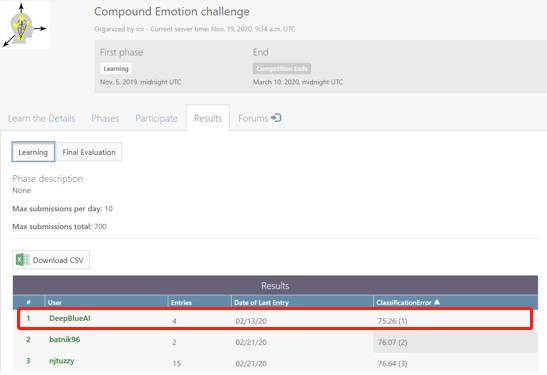The width and height of the screenshot is (547, 375).
Task: Open the Phases tab
Action: pyautogui.click(x=105, y=118)
